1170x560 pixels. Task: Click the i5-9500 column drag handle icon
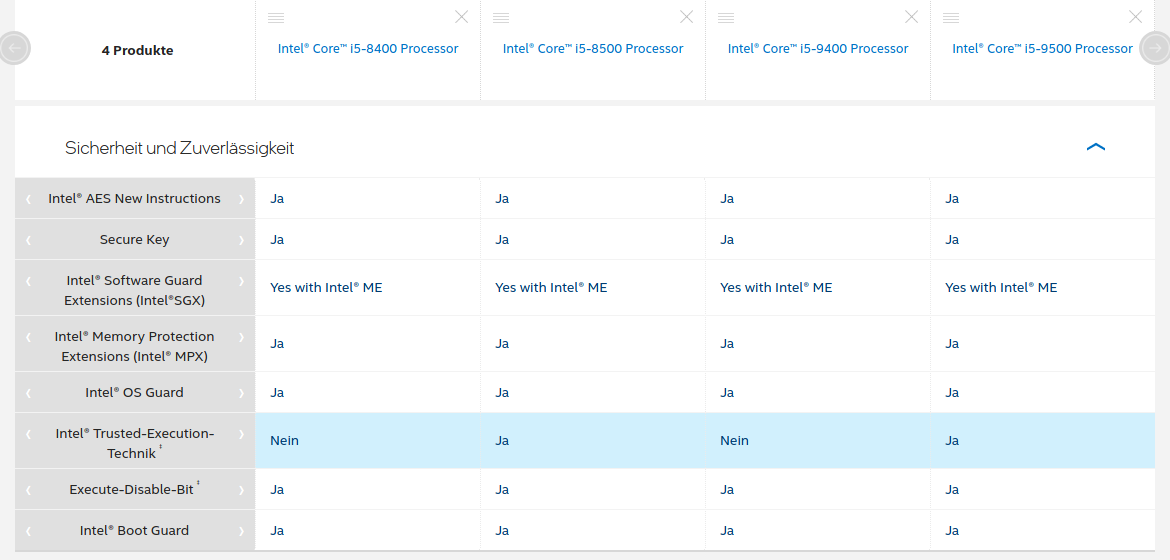[x=951, y=18]
